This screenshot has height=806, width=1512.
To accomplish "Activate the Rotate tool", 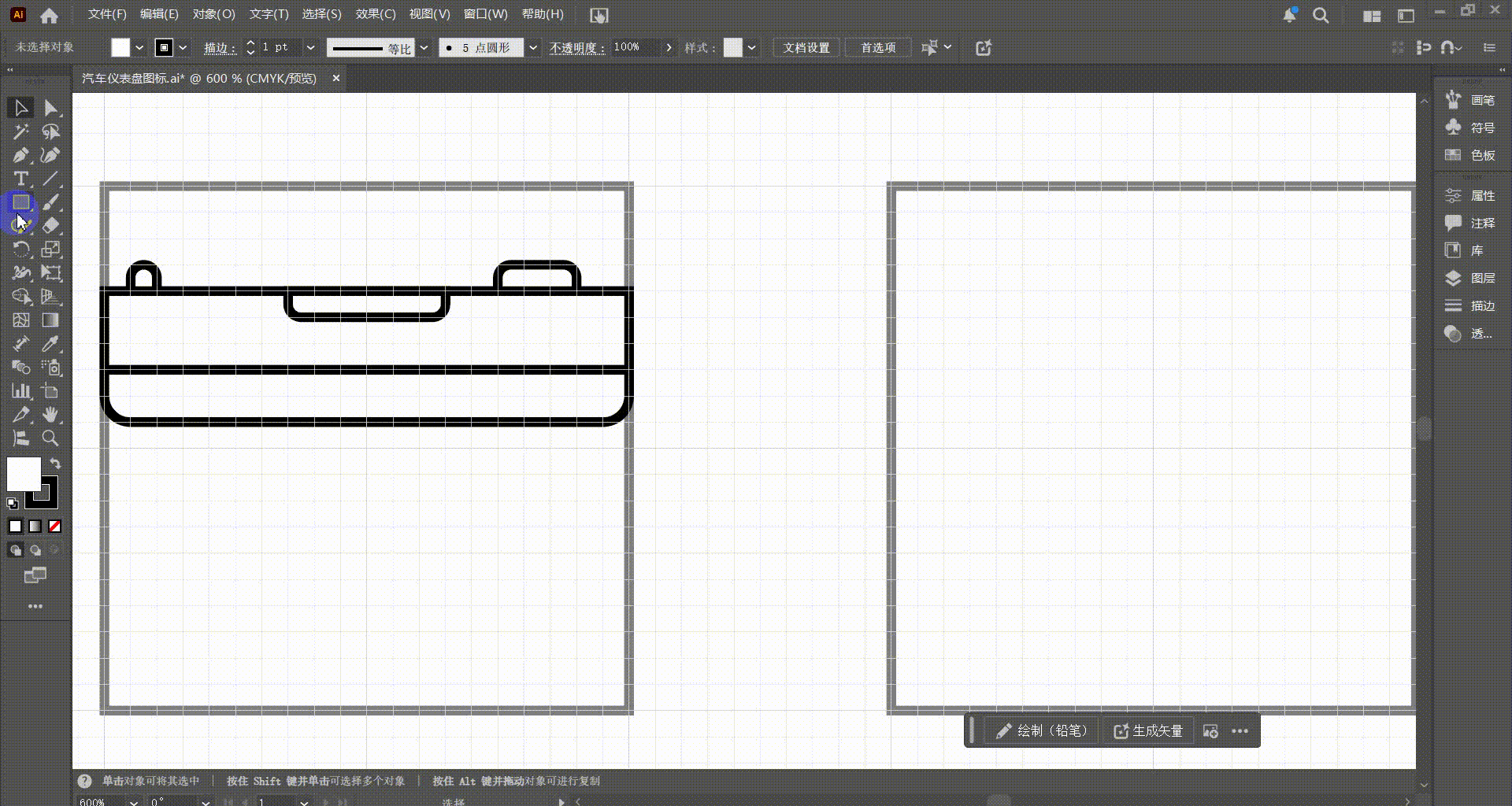I will point(20,250).
